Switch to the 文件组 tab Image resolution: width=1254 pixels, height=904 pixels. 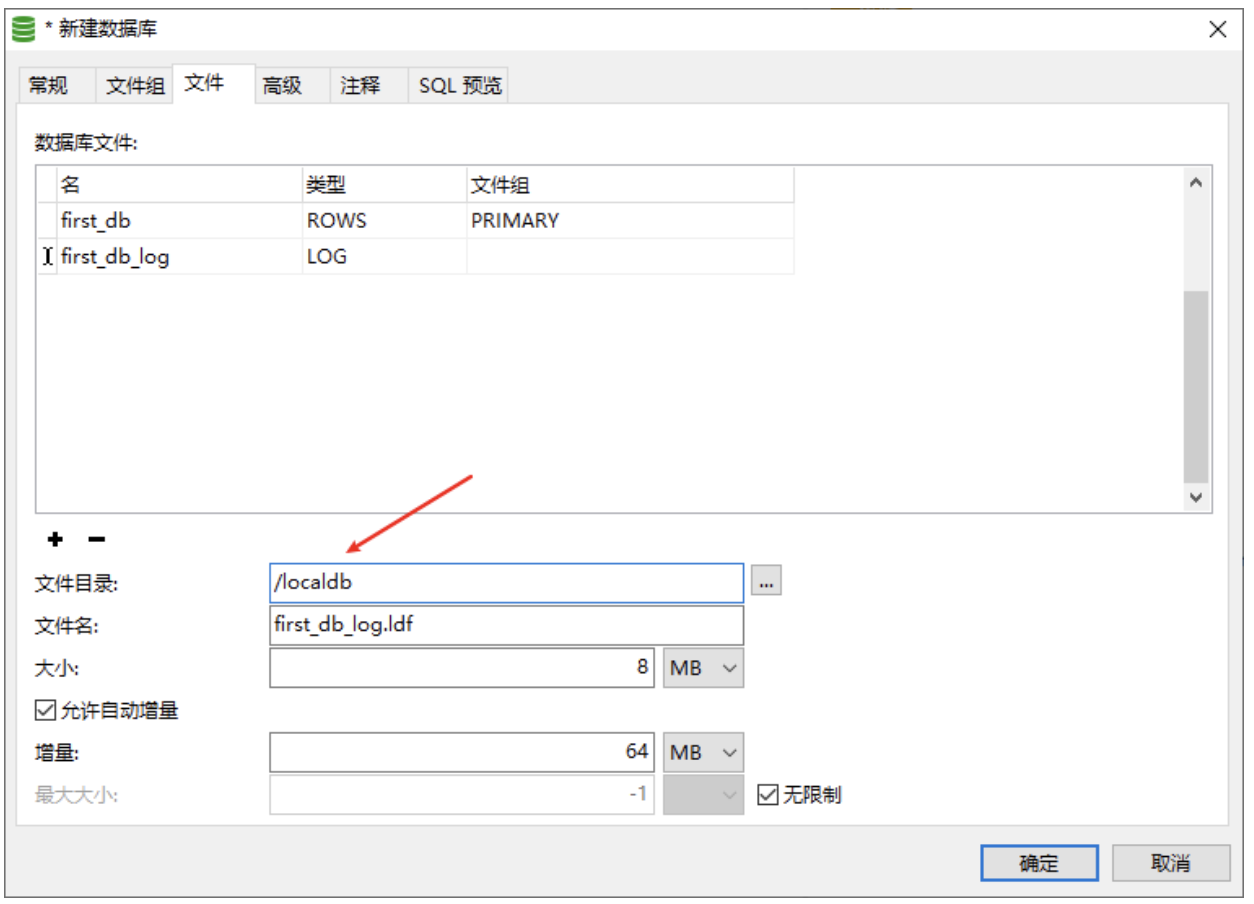coord(135,86)
